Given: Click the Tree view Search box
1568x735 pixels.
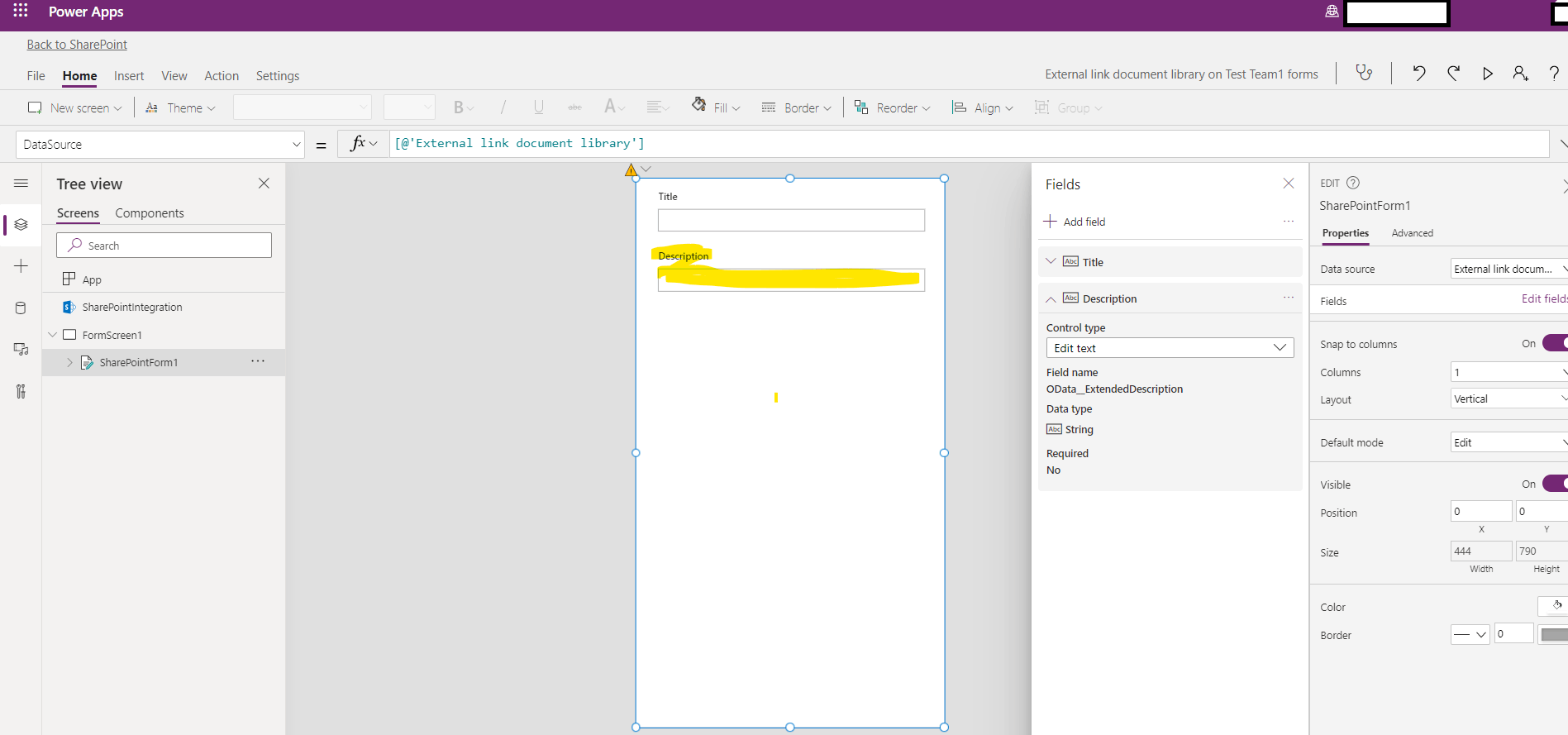Looking at the screenshot, I should pos(164,245).
